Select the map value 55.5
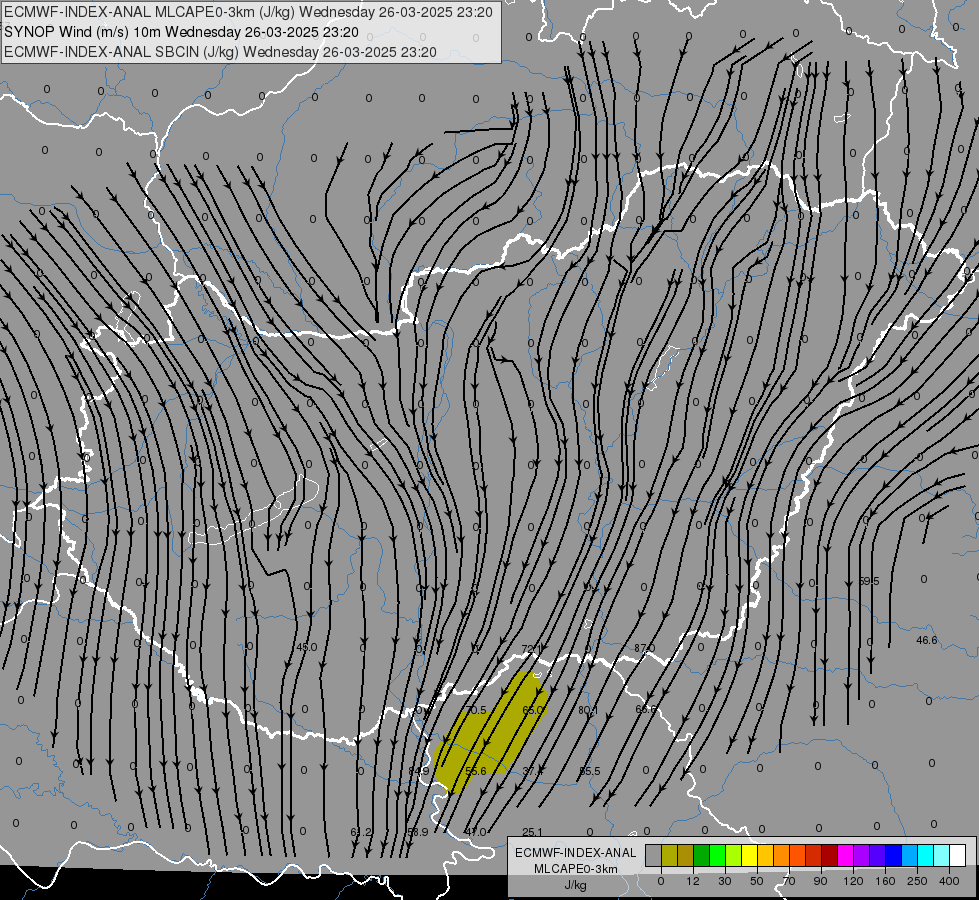This screenshot has width=979, height=900. pyautogui.click(x=589, y=771)
